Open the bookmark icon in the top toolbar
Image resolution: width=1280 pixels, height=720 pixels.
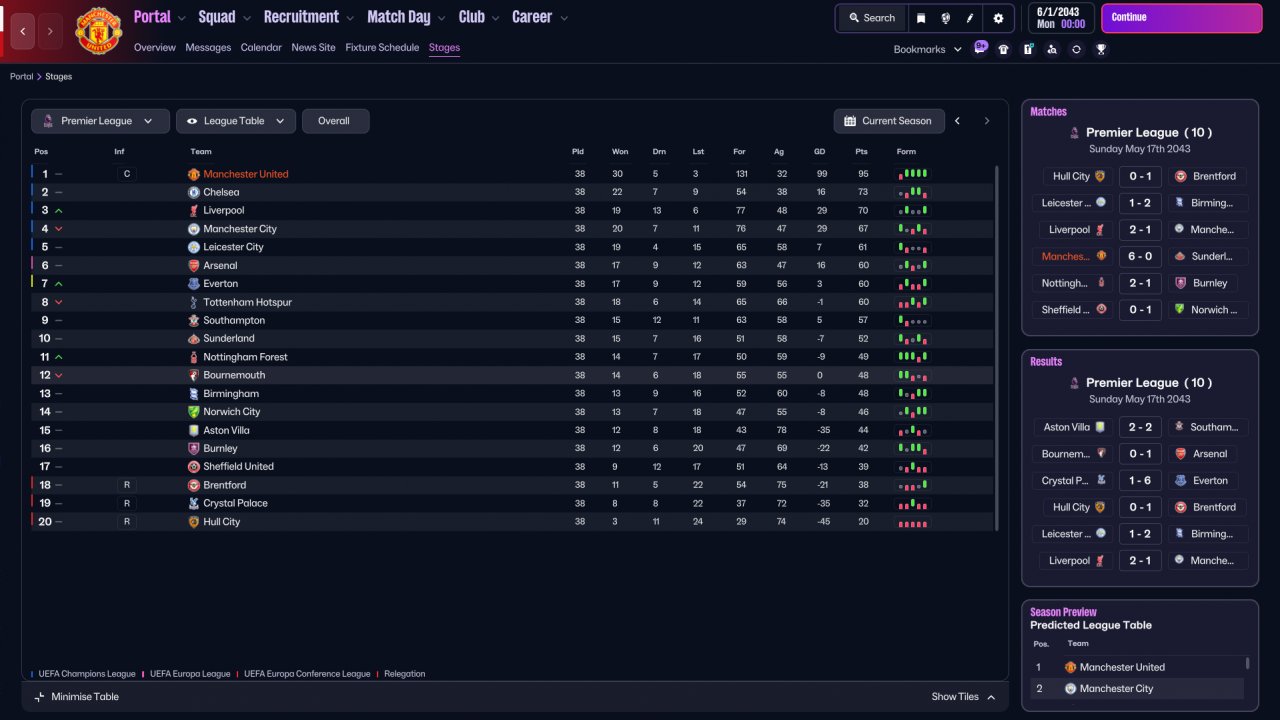click(x=921, y=18)
